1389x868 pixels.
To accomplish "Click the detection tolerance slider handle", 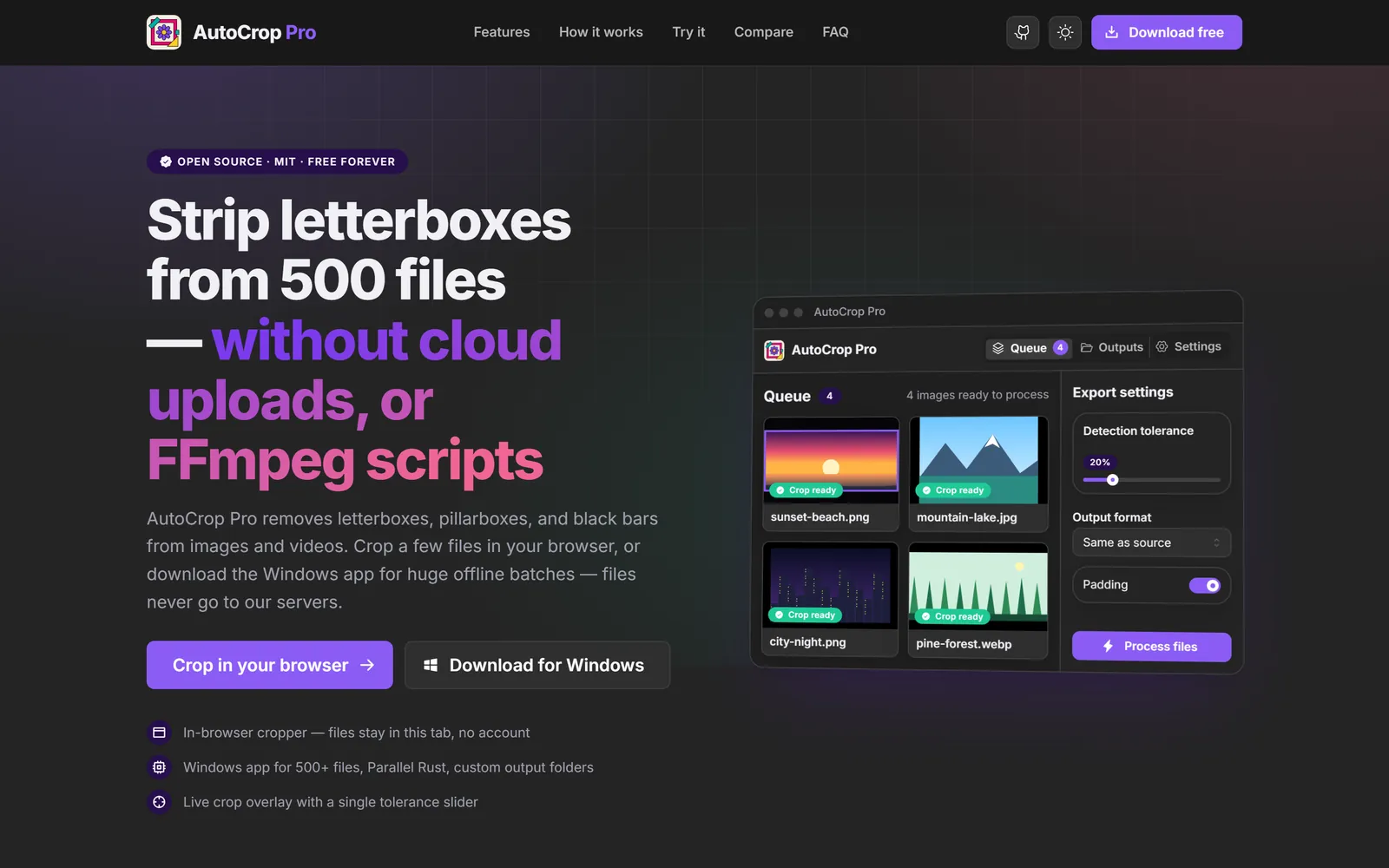I will tap(1112, 480).
